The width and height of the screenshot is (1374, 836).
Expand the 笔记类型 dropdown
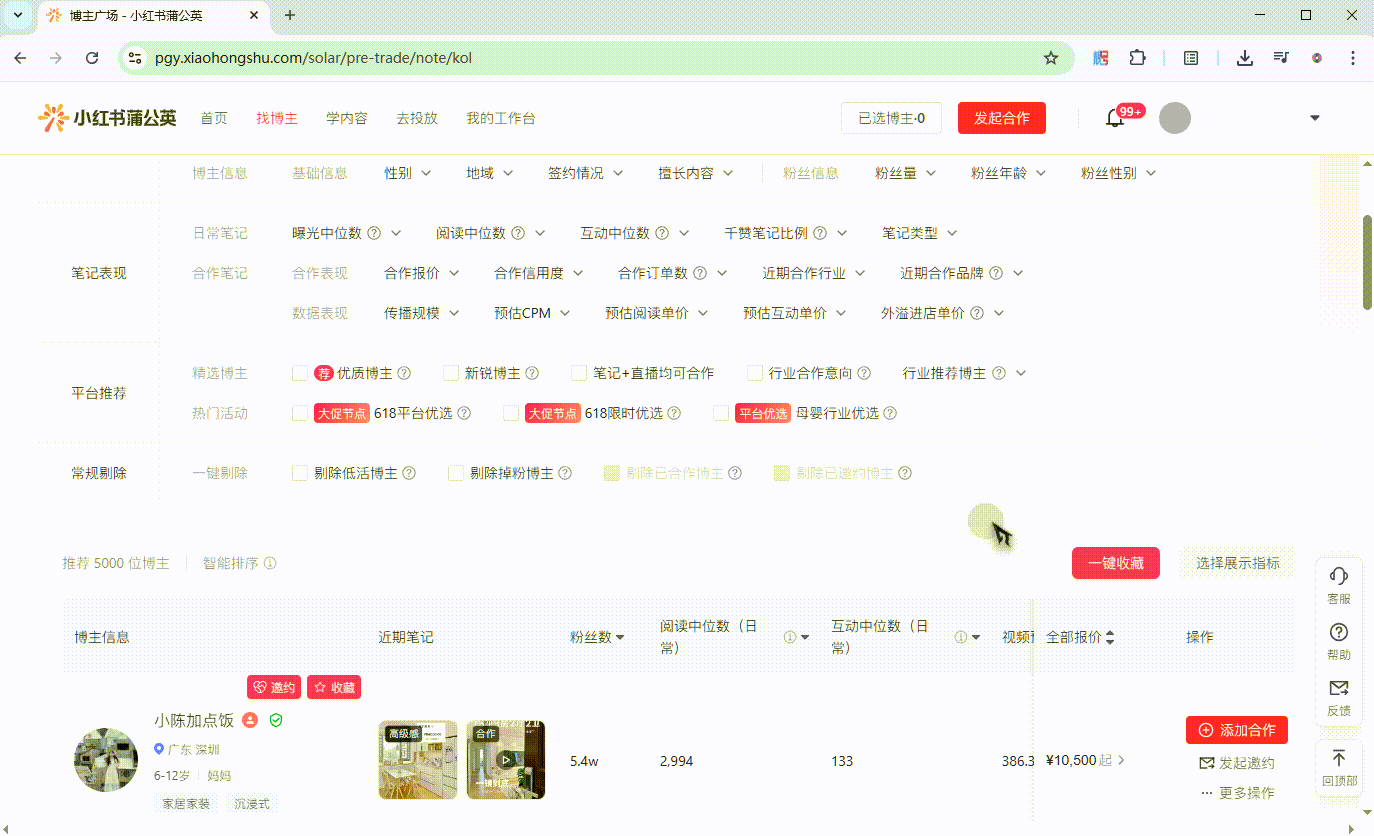919,233
